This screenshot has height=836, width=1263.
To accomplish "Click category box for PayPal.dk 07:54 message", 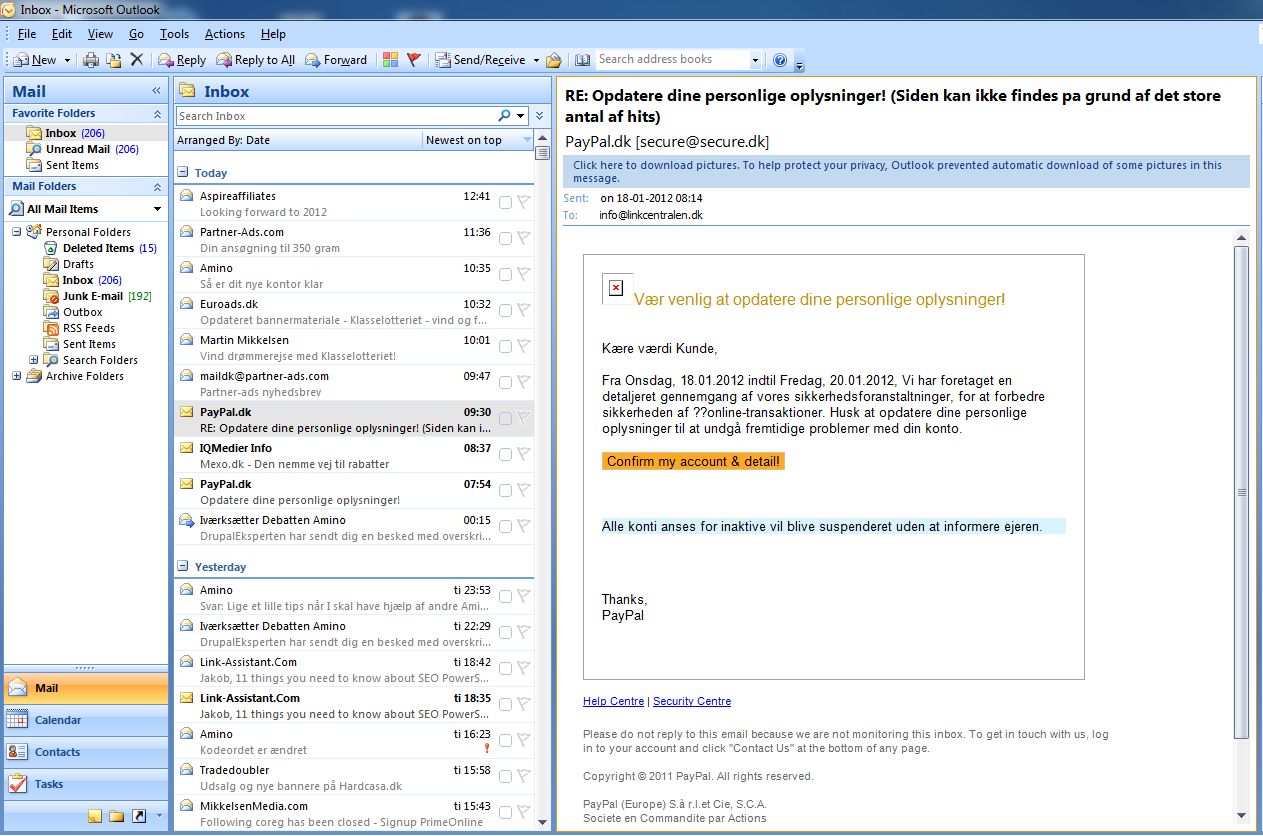I will (x=505, y=491).
